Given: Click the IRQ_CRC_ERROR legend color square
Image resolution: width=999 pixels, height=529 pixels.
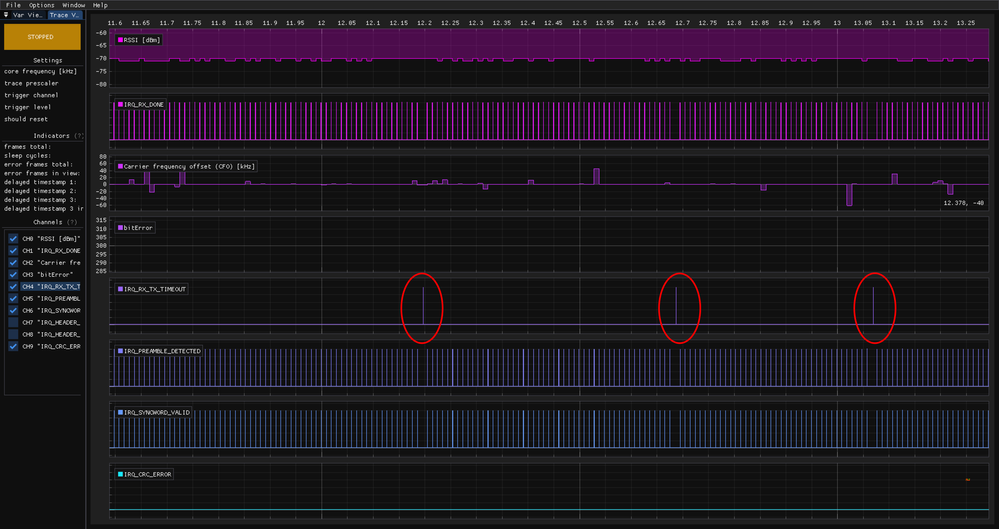Looking at the screenshot, I should (120, 475).
